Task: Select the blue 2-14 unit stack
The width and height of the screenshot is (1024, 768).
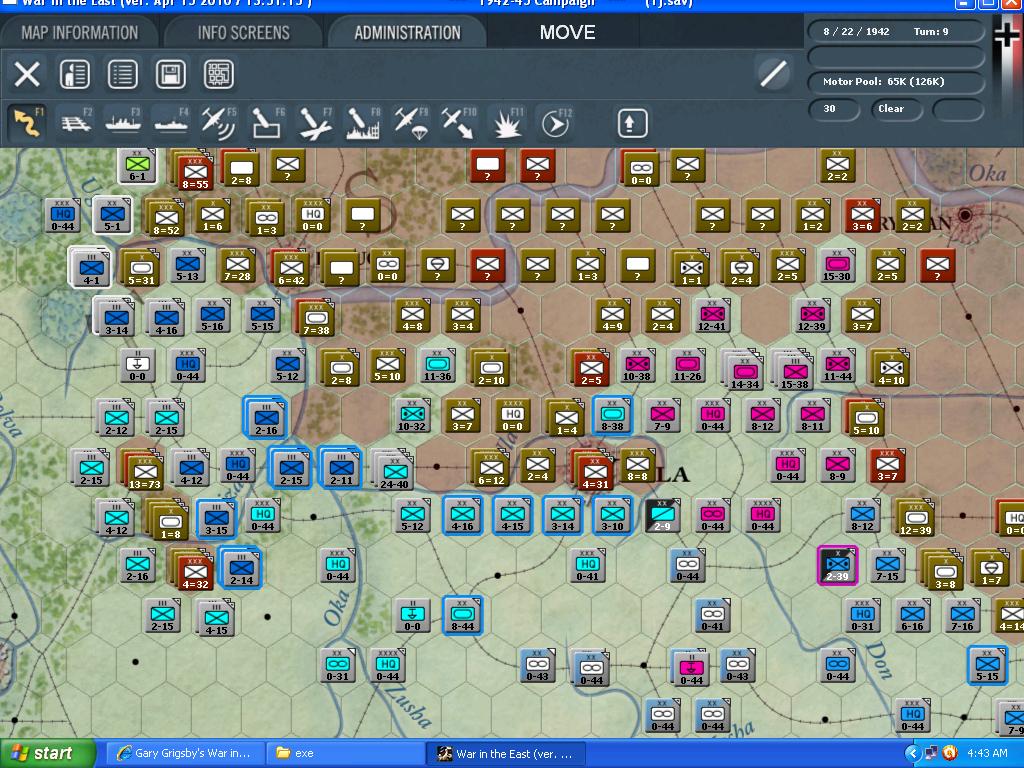Action: point(240,568)
